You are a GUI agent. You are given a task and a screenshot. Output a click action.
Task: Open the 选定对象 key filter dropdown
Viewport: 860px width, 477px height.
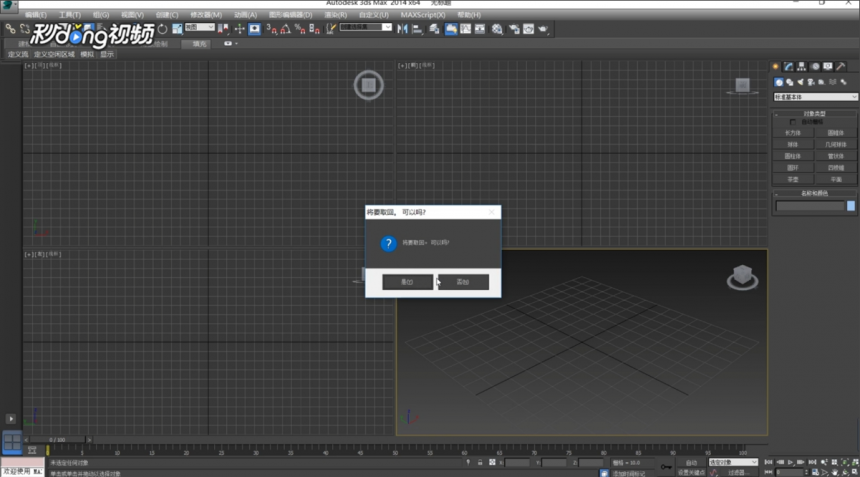pyautogui.click(x=733, y=463)
